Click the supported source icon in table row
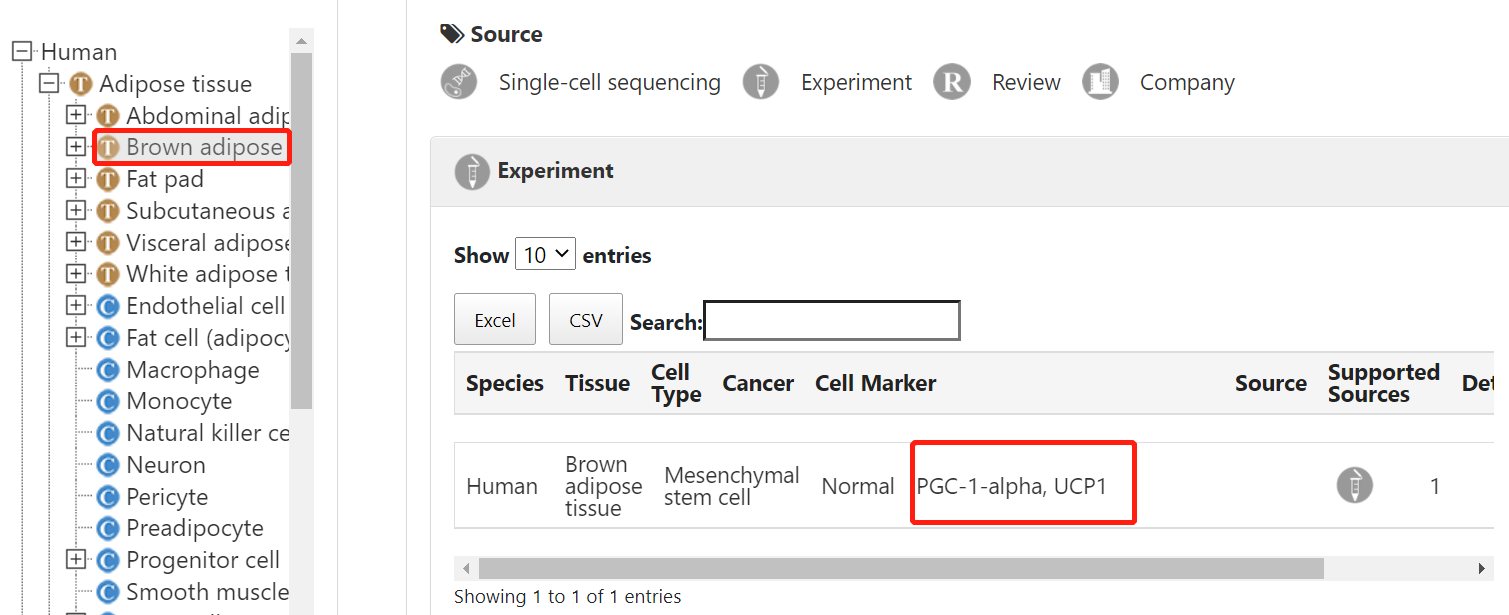This screenshot has height=615, width=1509. tap(1355, 485)
